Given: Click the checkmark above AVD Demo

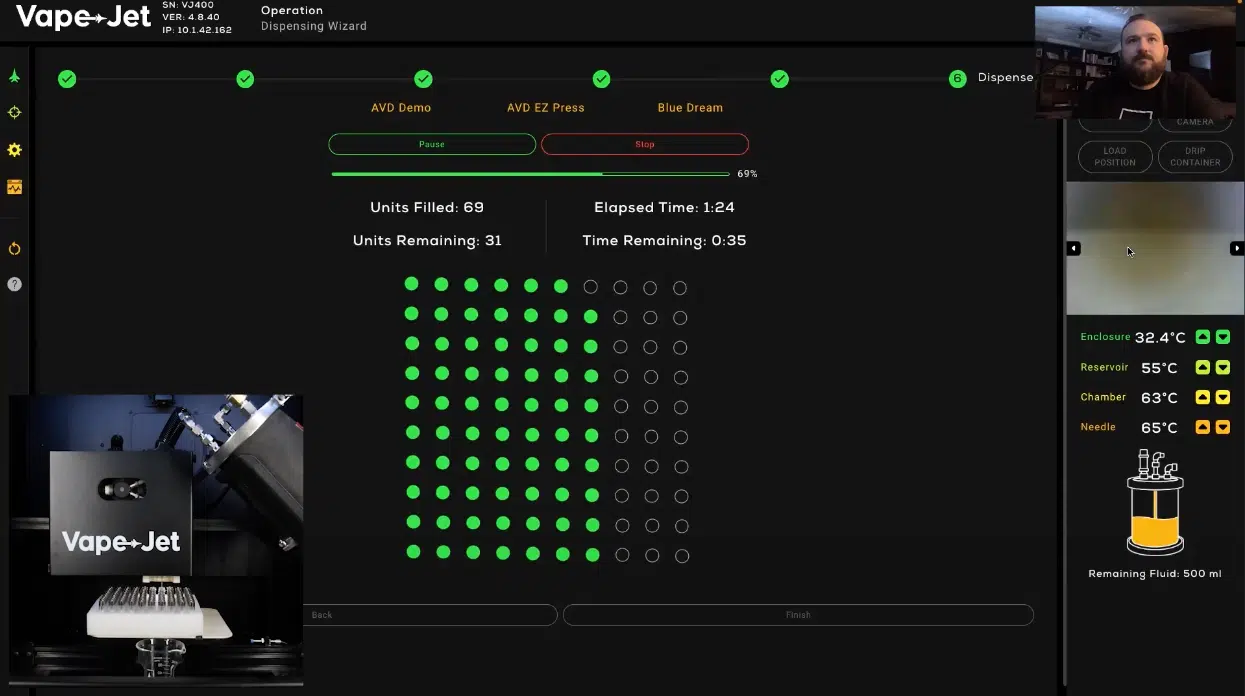Looking at the screenshot, I should [x=423, y=79].
